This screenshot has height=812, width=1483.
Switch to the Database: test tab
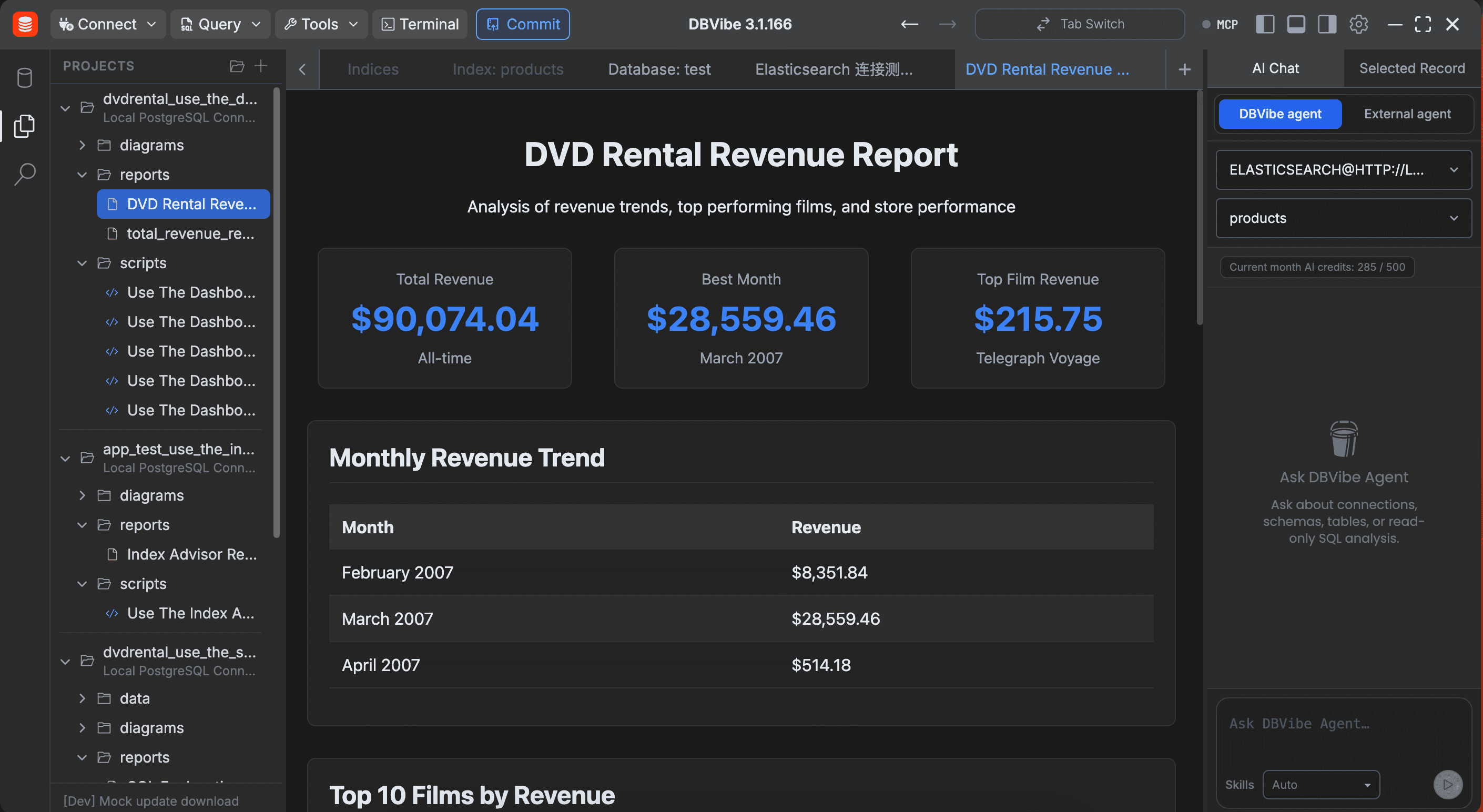(x=659, y=69)
